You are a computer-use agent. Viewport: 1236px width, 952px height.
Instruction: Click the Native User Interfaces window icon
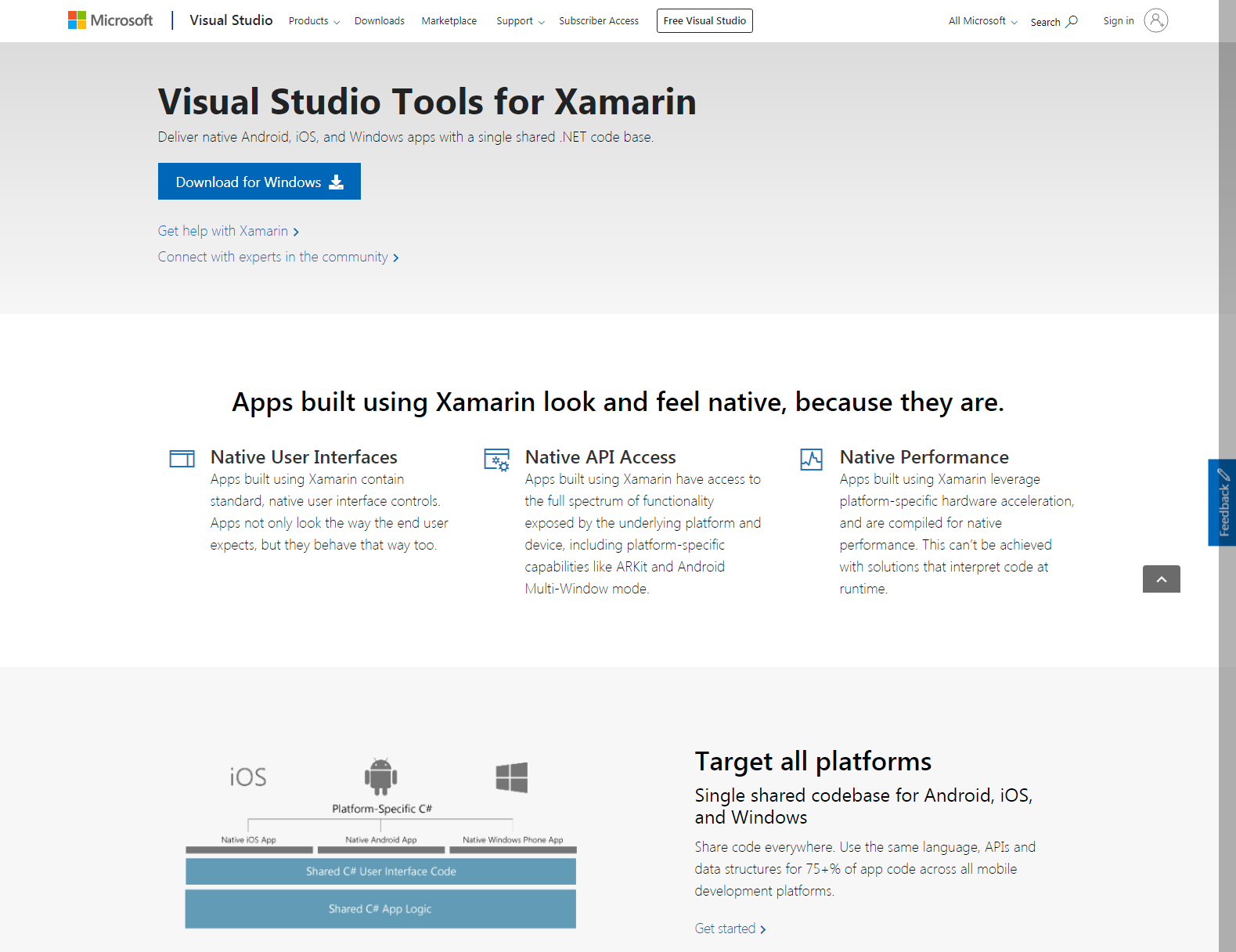pyautogui.click(x=182, y=459)
